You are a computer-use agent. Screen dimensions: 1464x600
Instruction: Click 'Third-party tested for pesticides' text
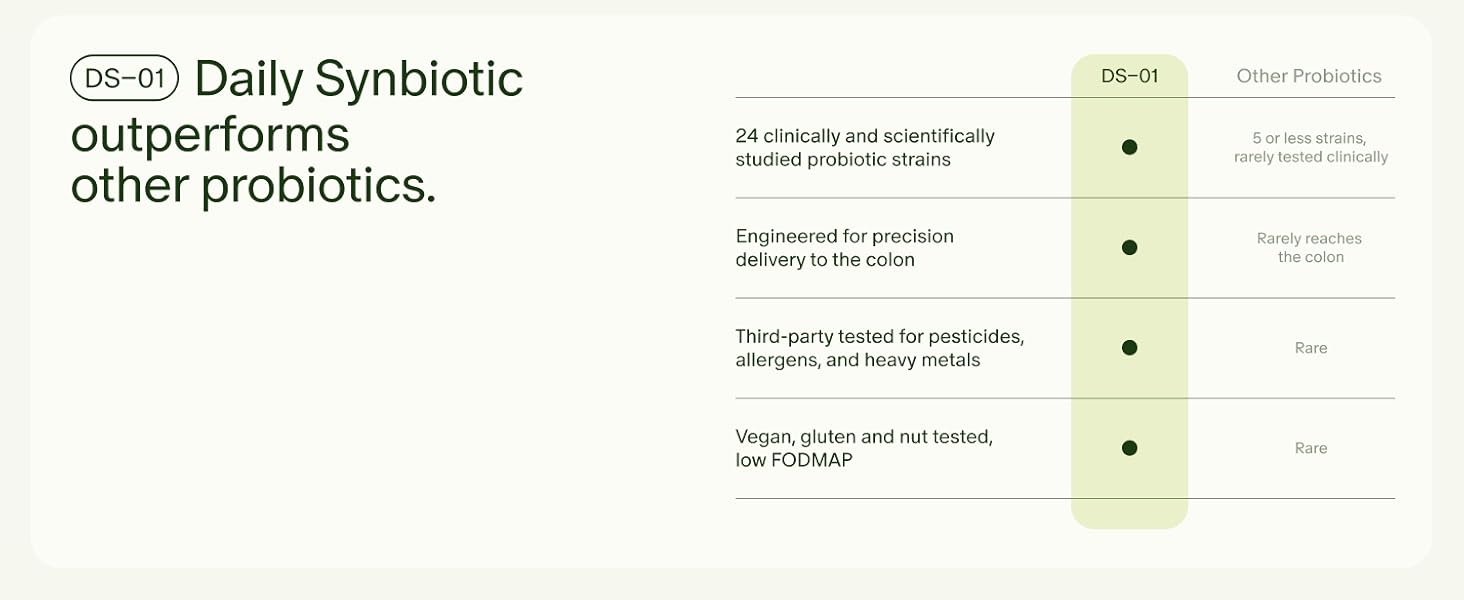[879, 337]
